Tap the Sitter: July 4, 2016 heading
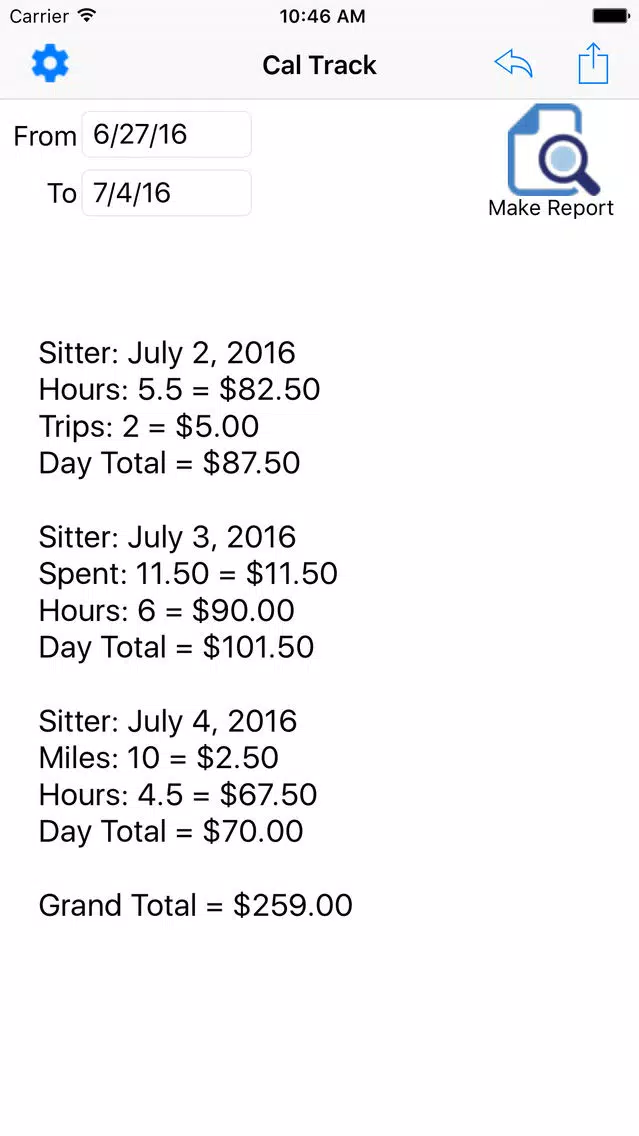Viewport: 639px width, 1136px height. (167, 721)
